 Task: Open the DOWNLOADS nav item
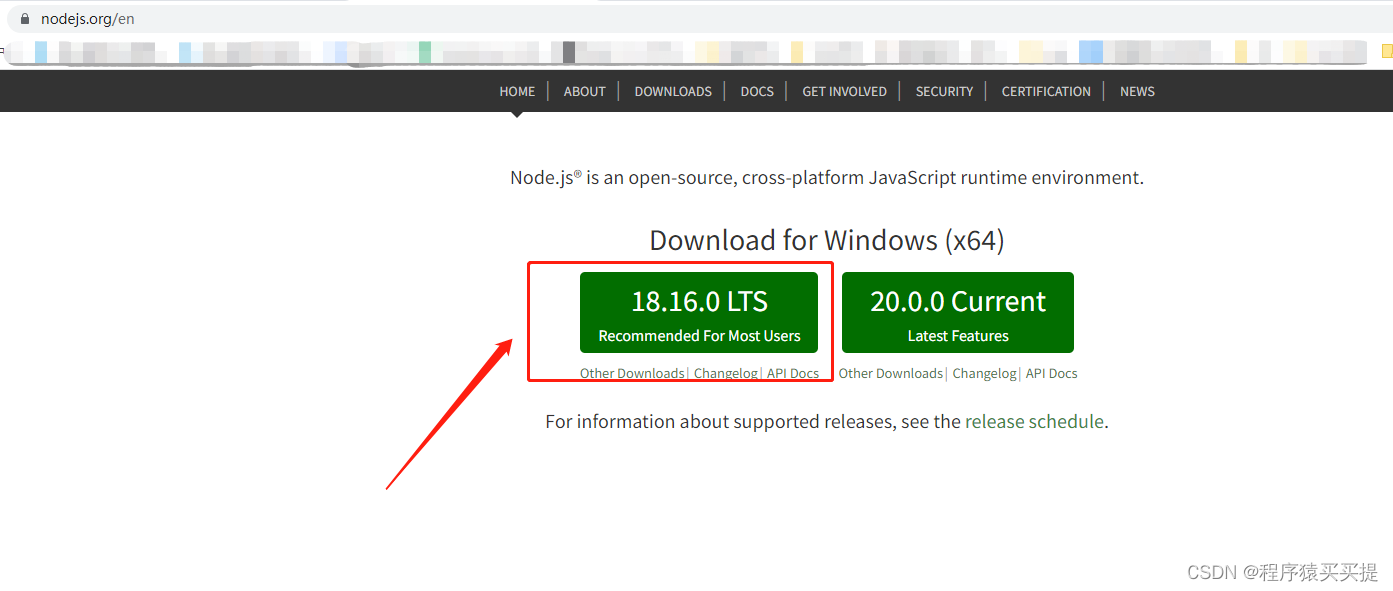673,91
